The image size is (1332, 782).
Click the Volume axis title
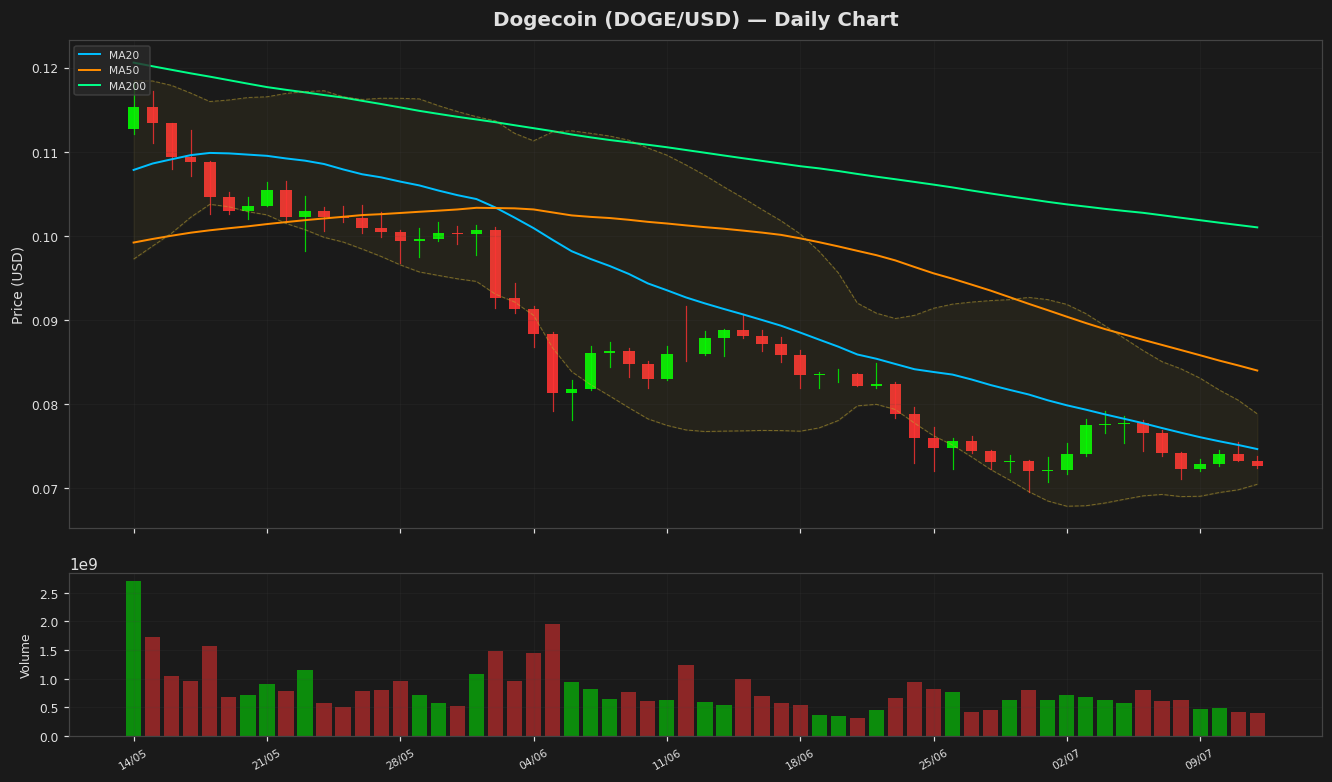pos(26,656)
